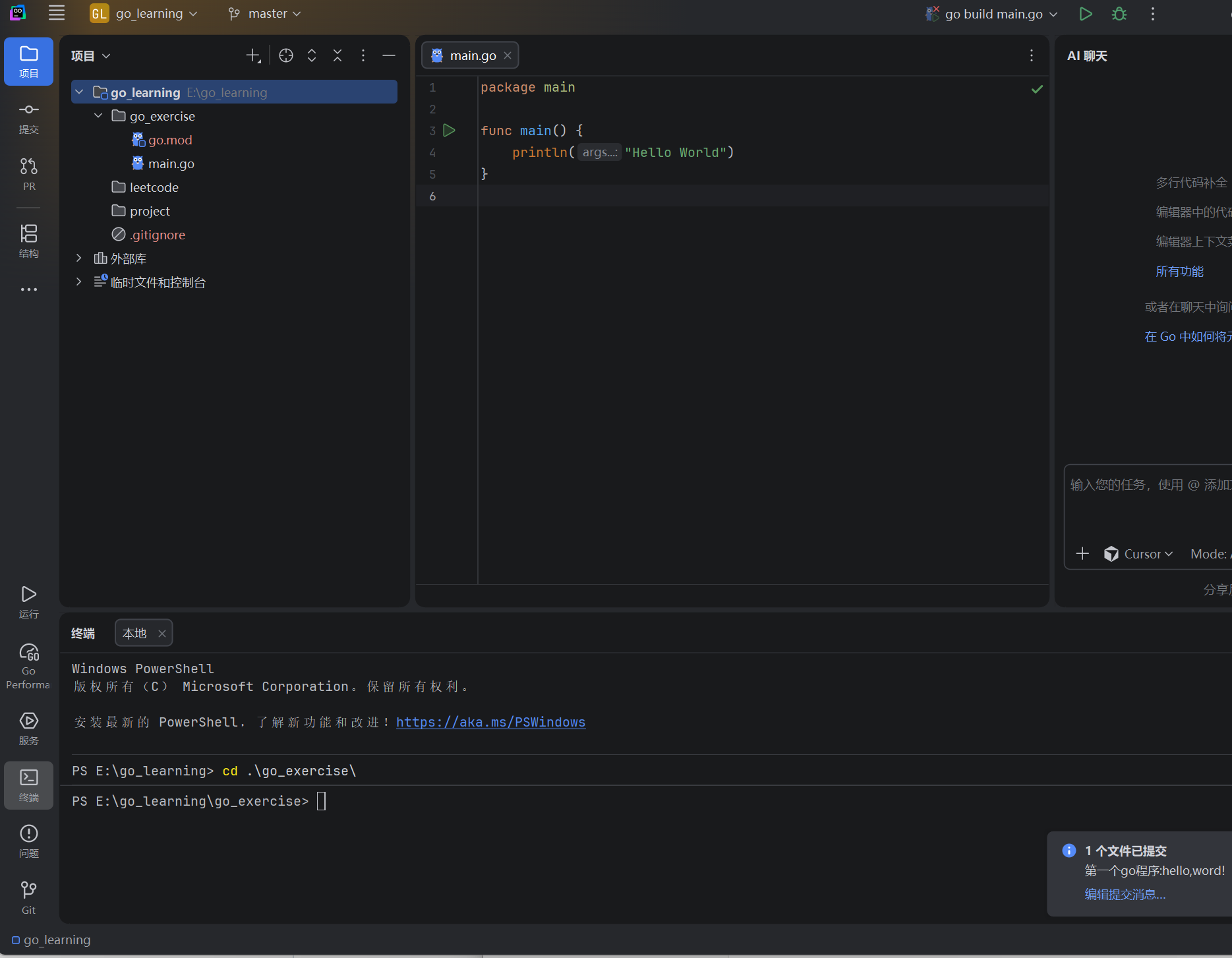Collapse the go_exercise folder
The height and width of the screenshot is (958, 1232).
(99, 116)
